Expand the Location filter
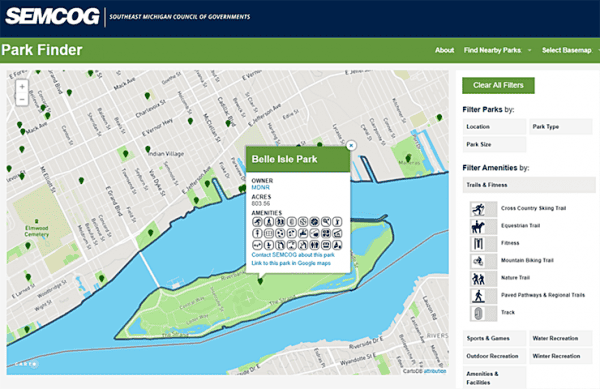Image resolution: width=600 pixels, height=389 pixels. [494, 127]
